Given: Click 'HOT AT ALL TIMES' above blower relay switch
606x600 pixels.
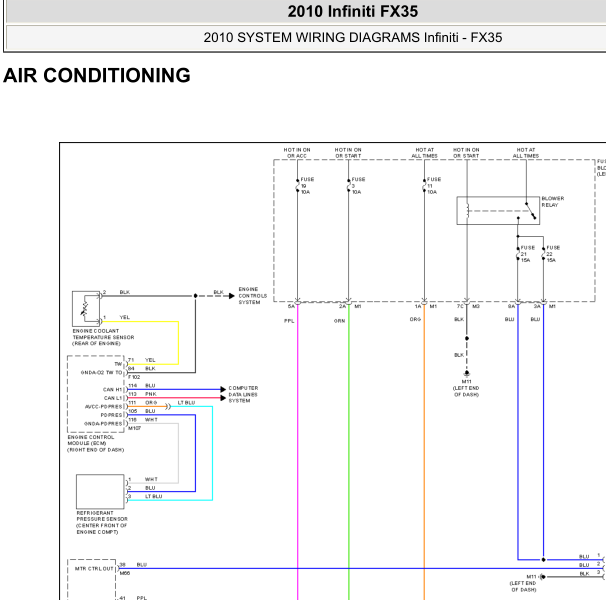Looking at the screenshot, I should 526,153.
